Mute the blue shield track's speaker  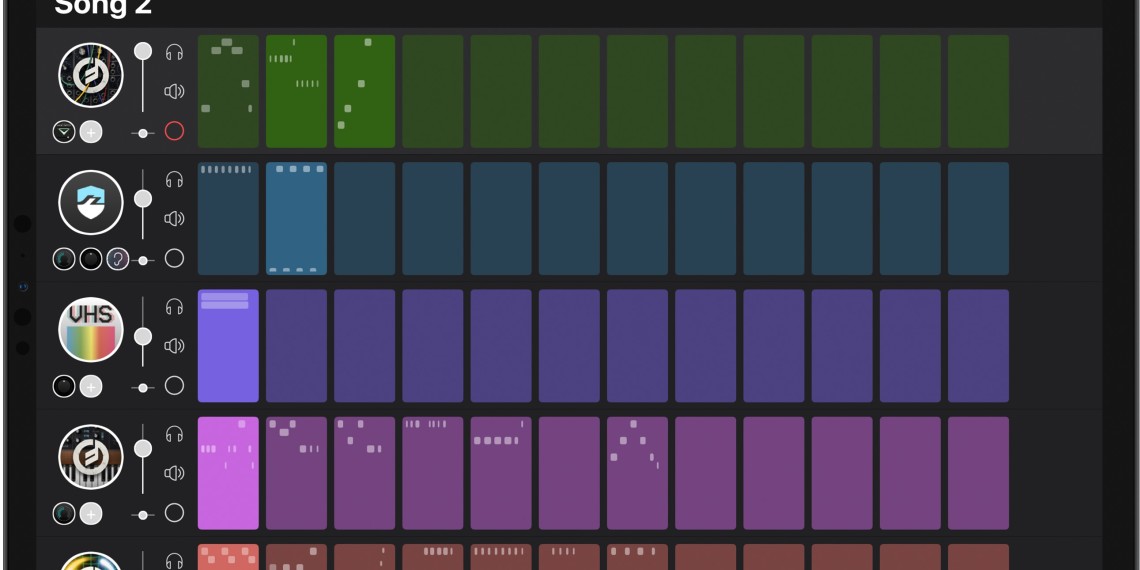click(174, 219)
